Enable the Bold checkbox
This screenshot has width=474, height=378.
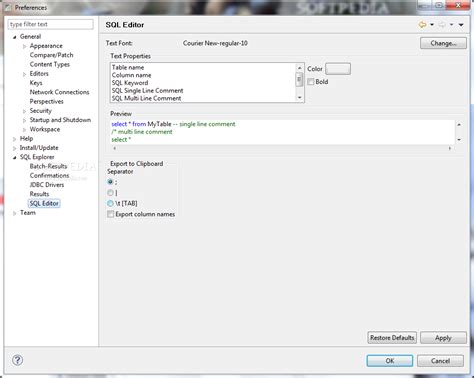pos(311,82)
